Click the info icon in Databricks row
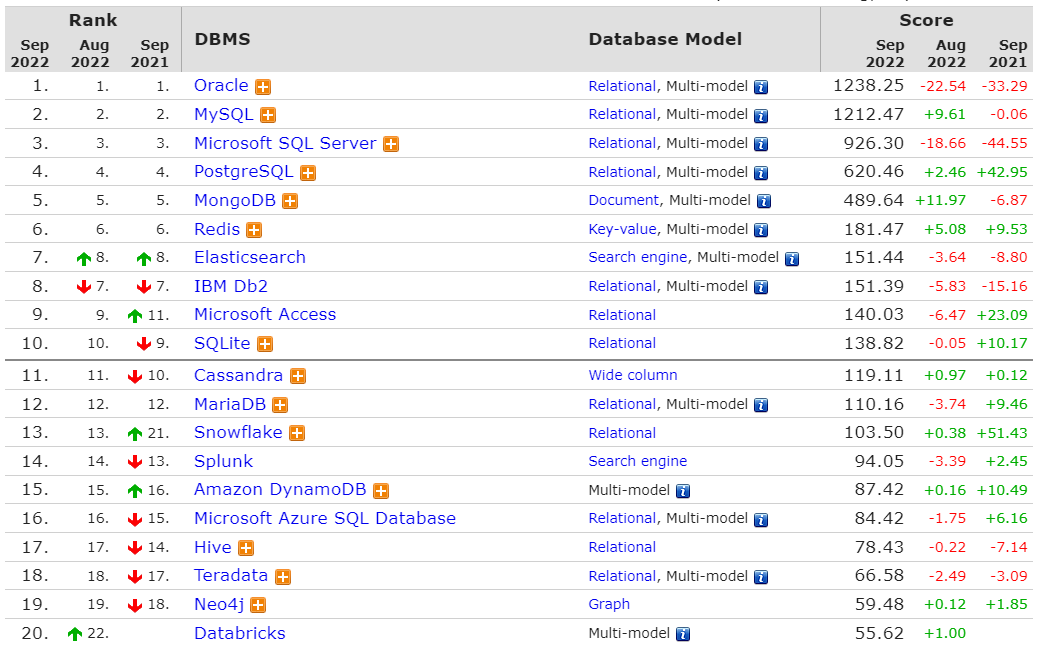 pos(683,635)
